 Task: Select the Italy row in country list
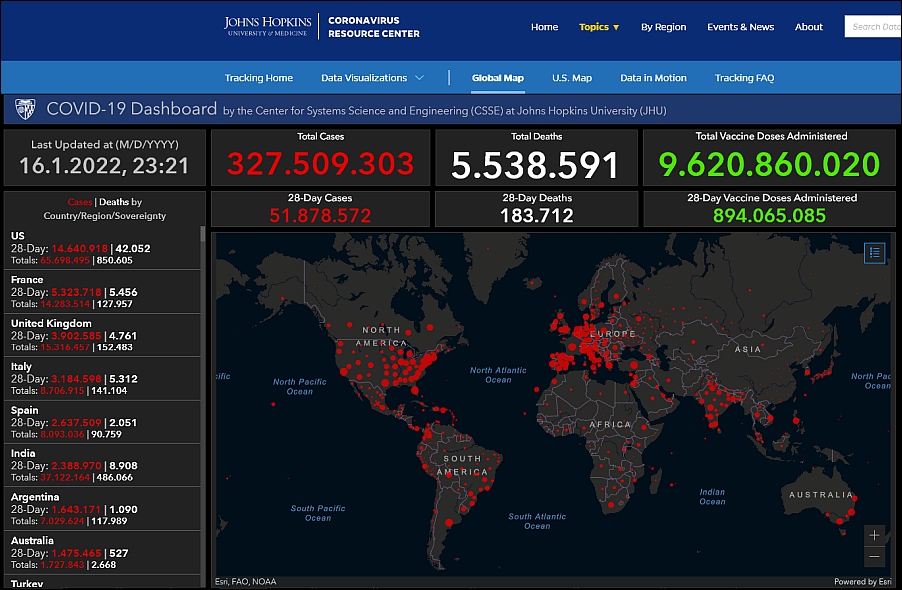(x=102, y=378)
